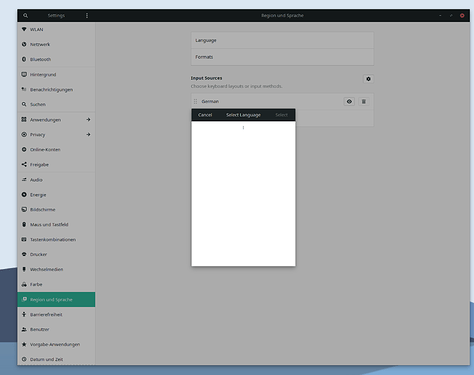
Task: Select the Drucker printer icon
Action: (x=24, y=254)
